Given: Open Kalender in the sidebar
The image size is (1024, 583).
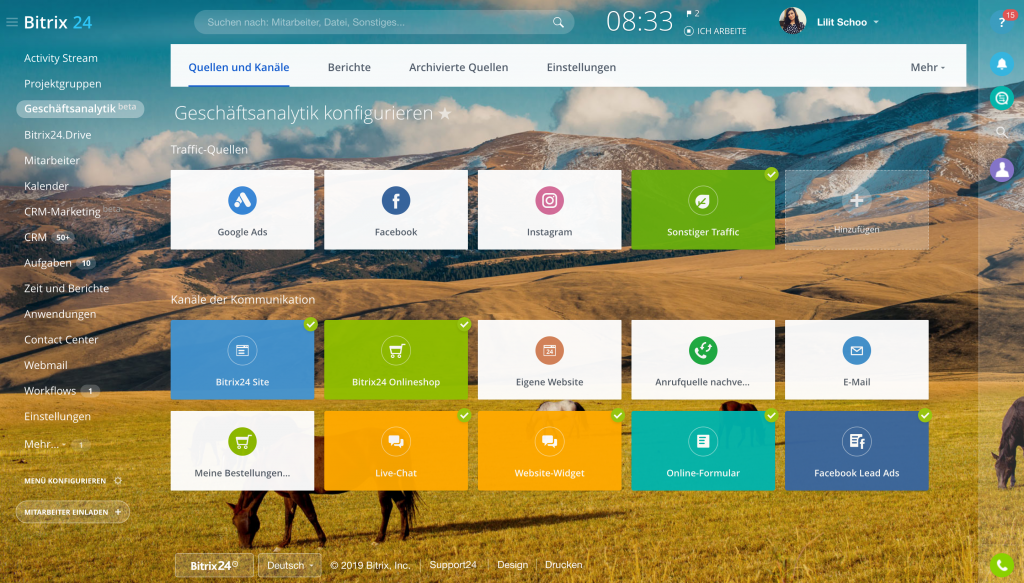Looking at the screenshot, I should tap(46, 186).
